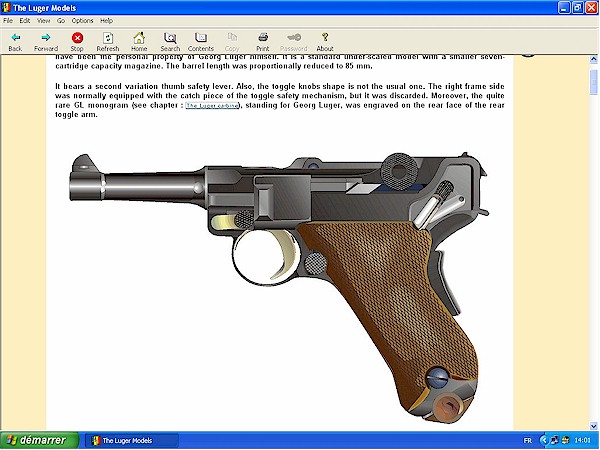Image resolution: width=600 pixels, height=450 pixels.
Task: Open the File menu
Action: 8,21
